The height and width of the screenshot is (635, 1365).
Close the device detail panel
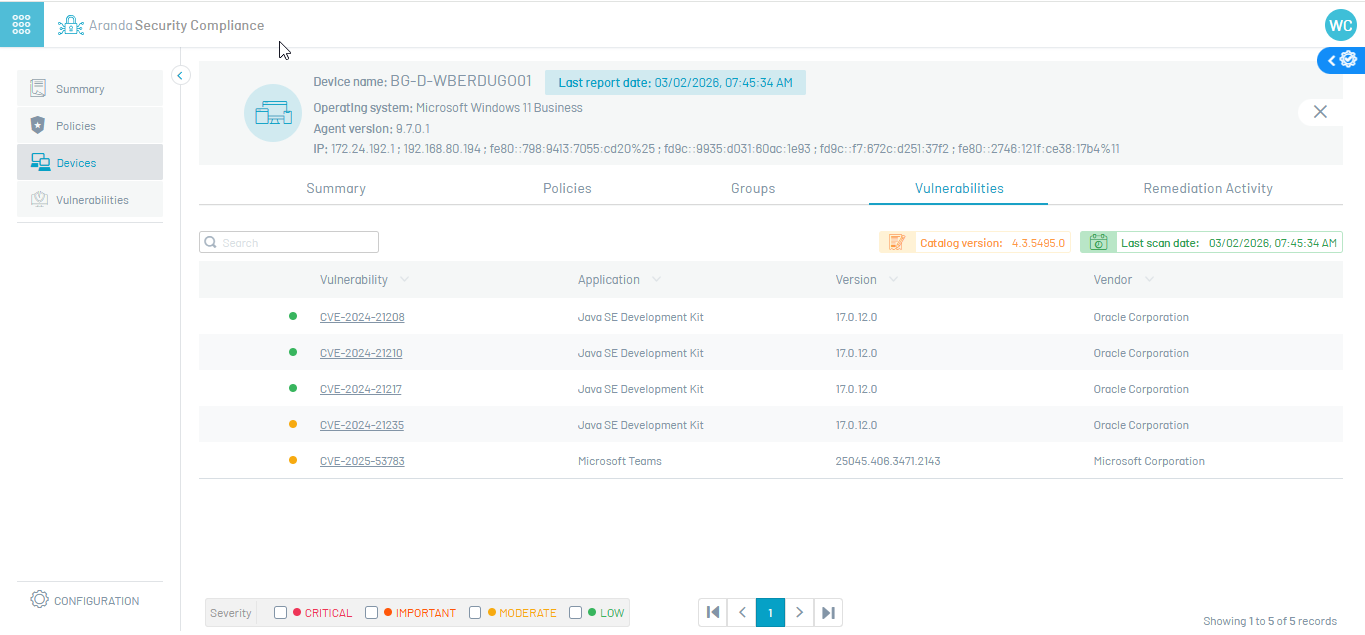(1320, 112)
